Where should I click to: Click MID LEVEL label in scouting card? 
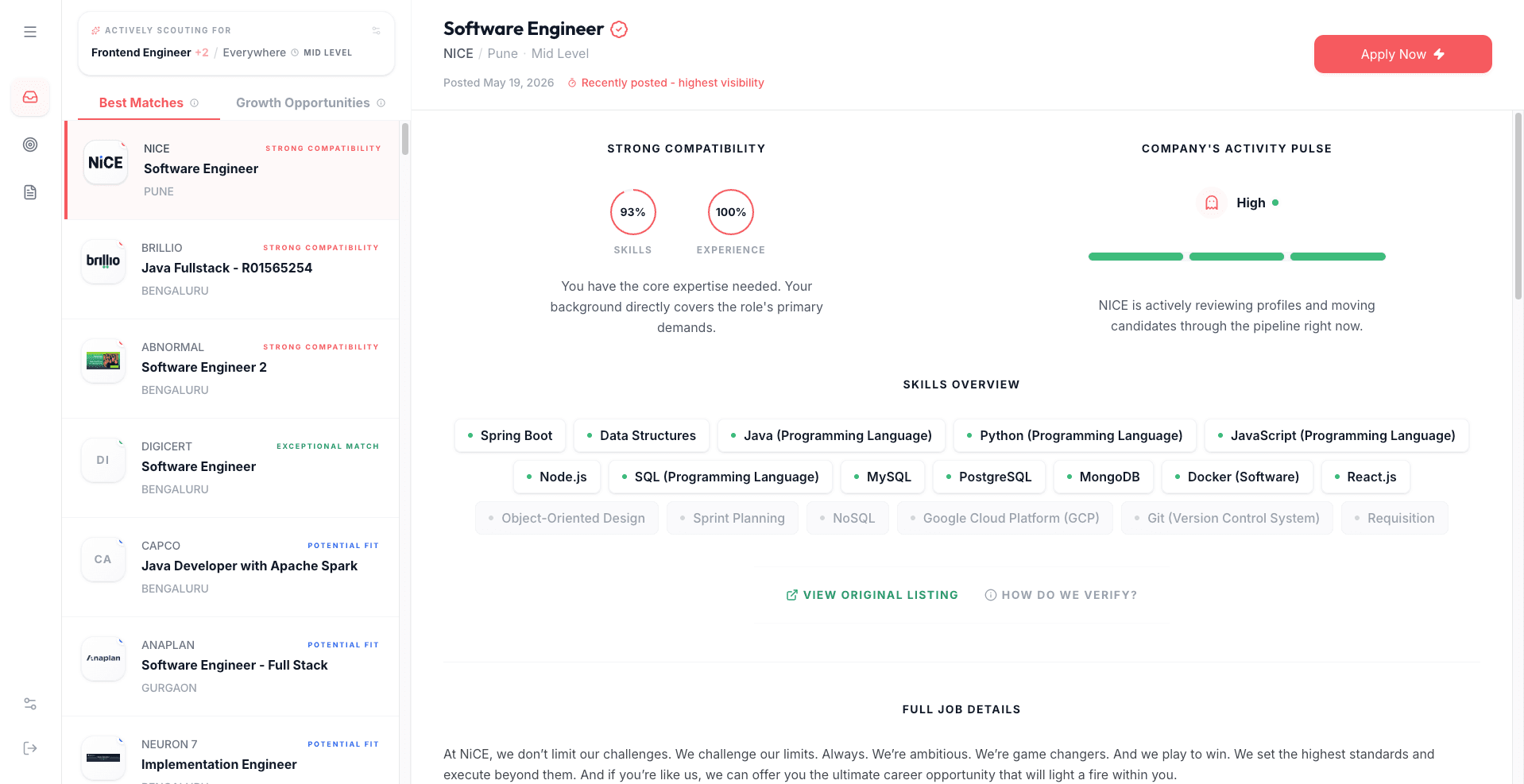point(327,52)
